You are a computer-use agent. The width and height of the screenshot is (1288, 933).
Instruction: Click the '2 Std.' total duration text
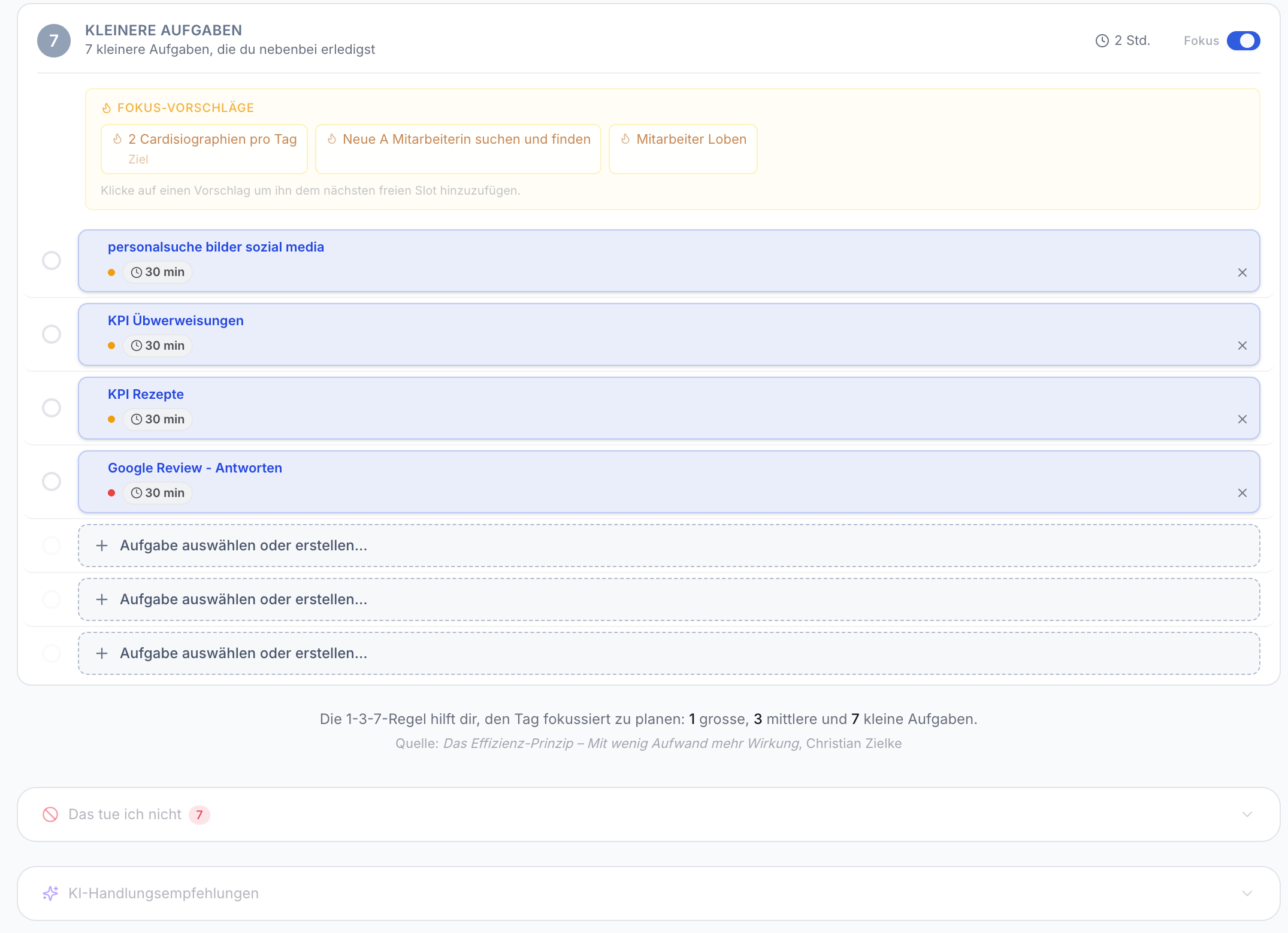coord(1132,41)
